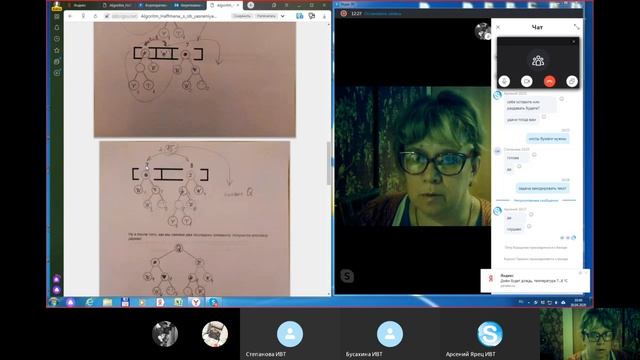The width and height of the screenshot is (640, 360).
Task: Open the Windows Start button
Action: point(53,302)
